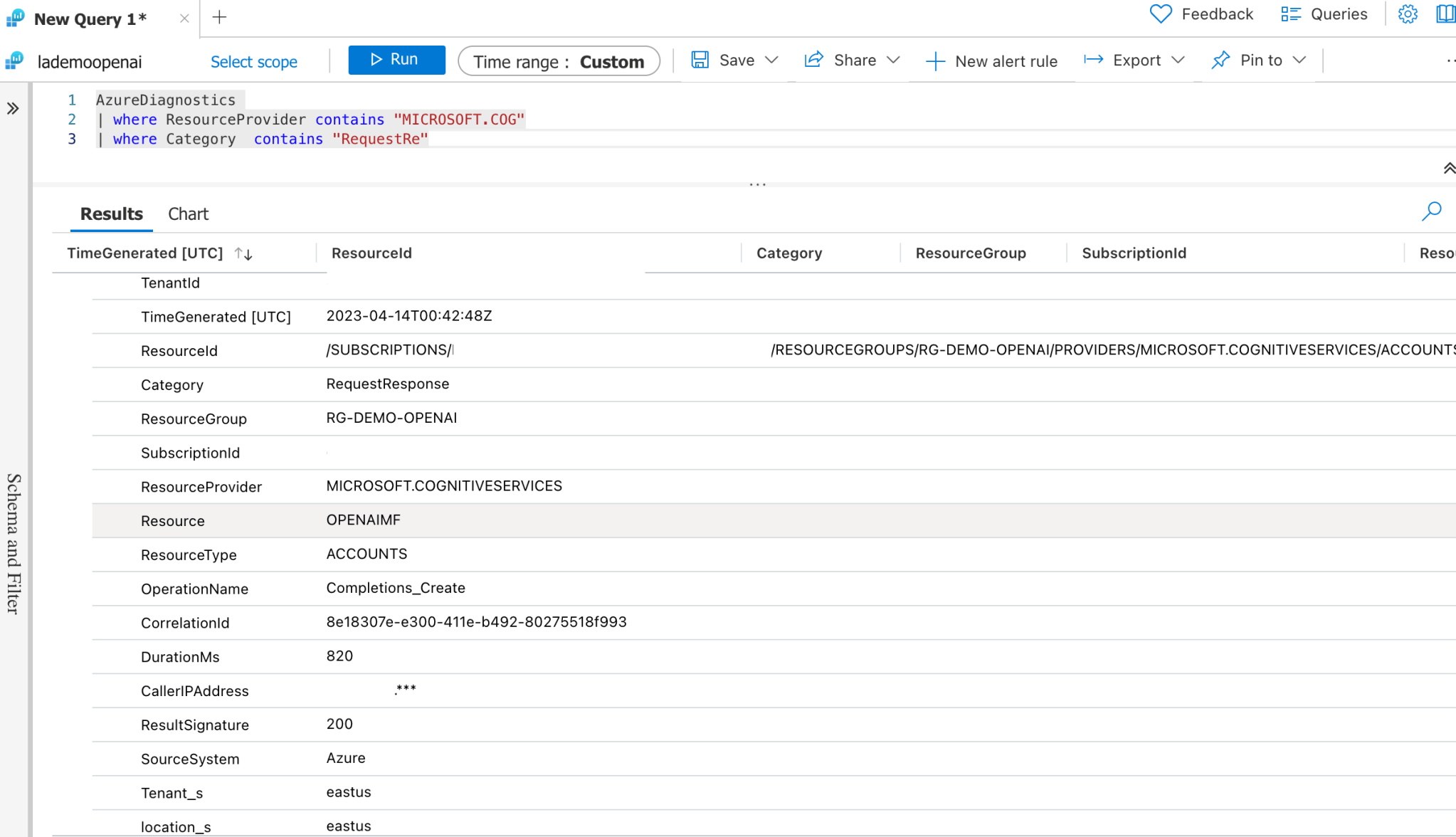Click query line 2 ResourceProvider filter
The image size is (1456, 837).
pos(311,120)
